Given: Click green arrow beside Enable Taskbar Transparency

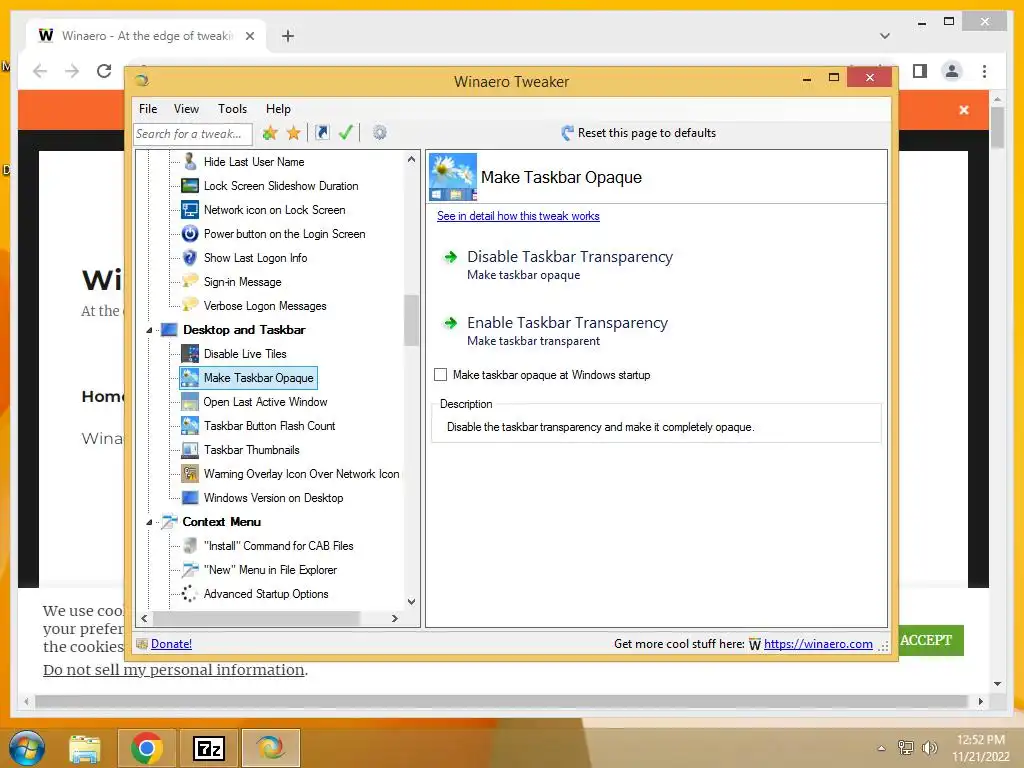Looking at the screenshot, I should coord(451,323).
